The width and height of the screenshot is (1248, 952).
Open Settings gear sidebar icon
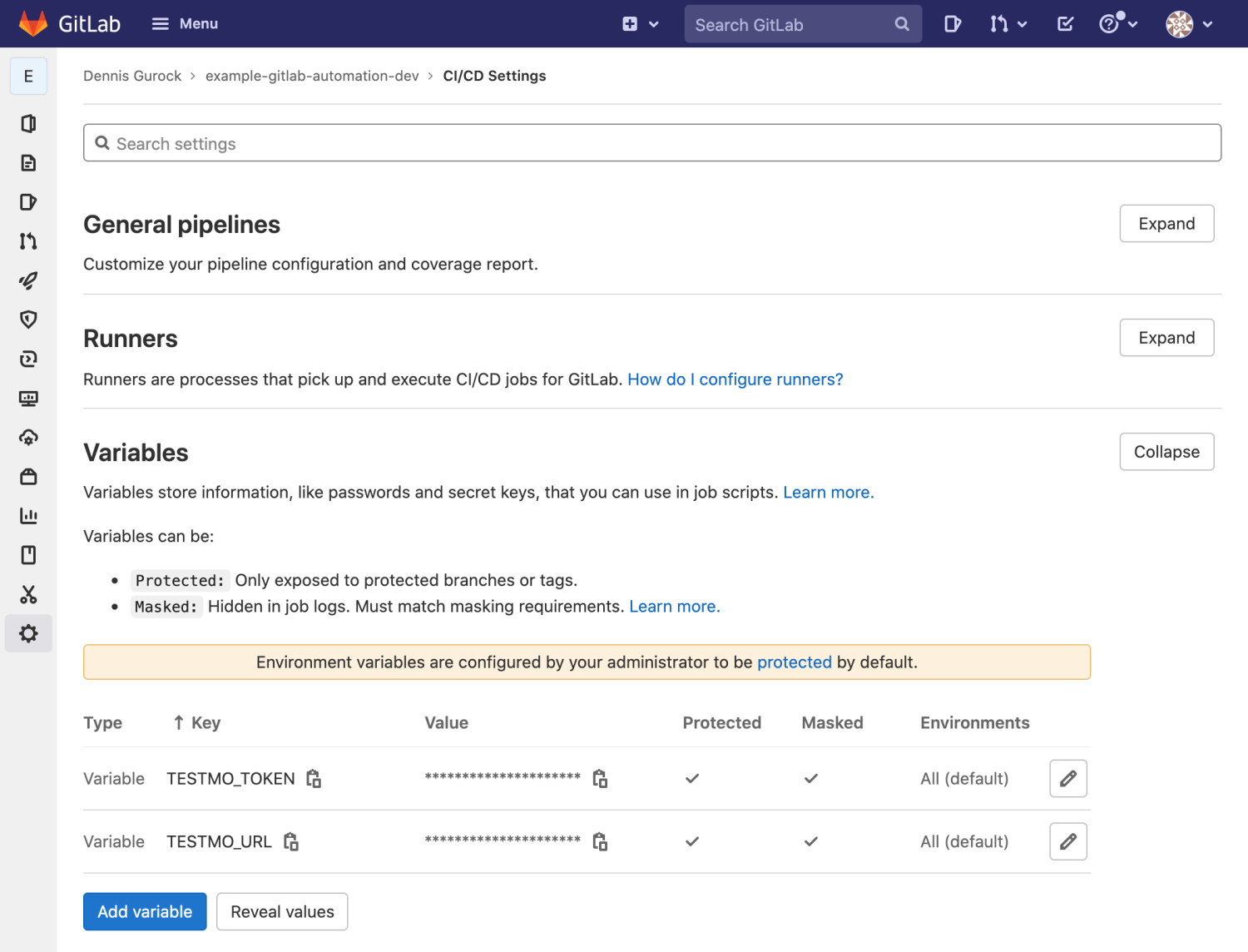point(28,633)
